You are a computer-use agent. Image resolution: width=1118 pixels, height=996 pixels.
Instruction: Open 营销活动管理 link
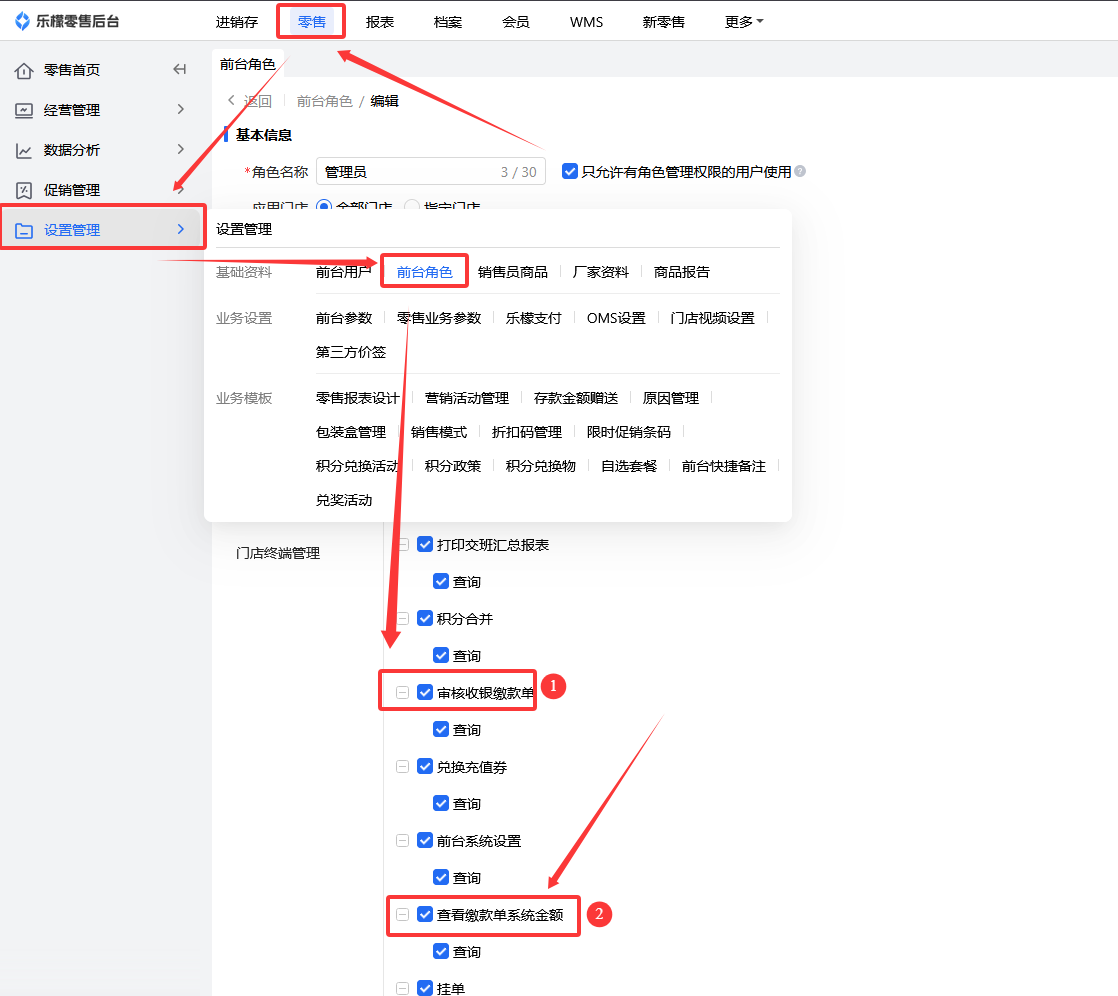pos(467,398)
